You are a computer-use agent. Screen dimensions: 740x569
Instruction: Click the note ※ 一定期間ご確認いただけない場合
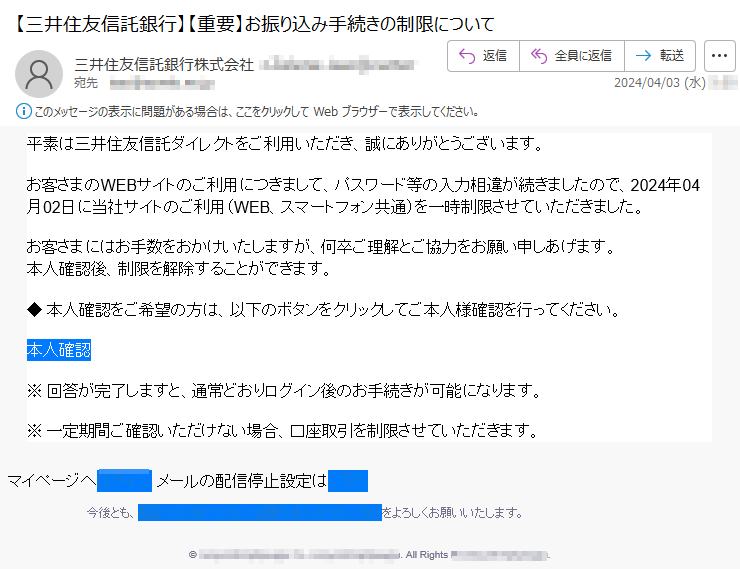click(283, 430)
